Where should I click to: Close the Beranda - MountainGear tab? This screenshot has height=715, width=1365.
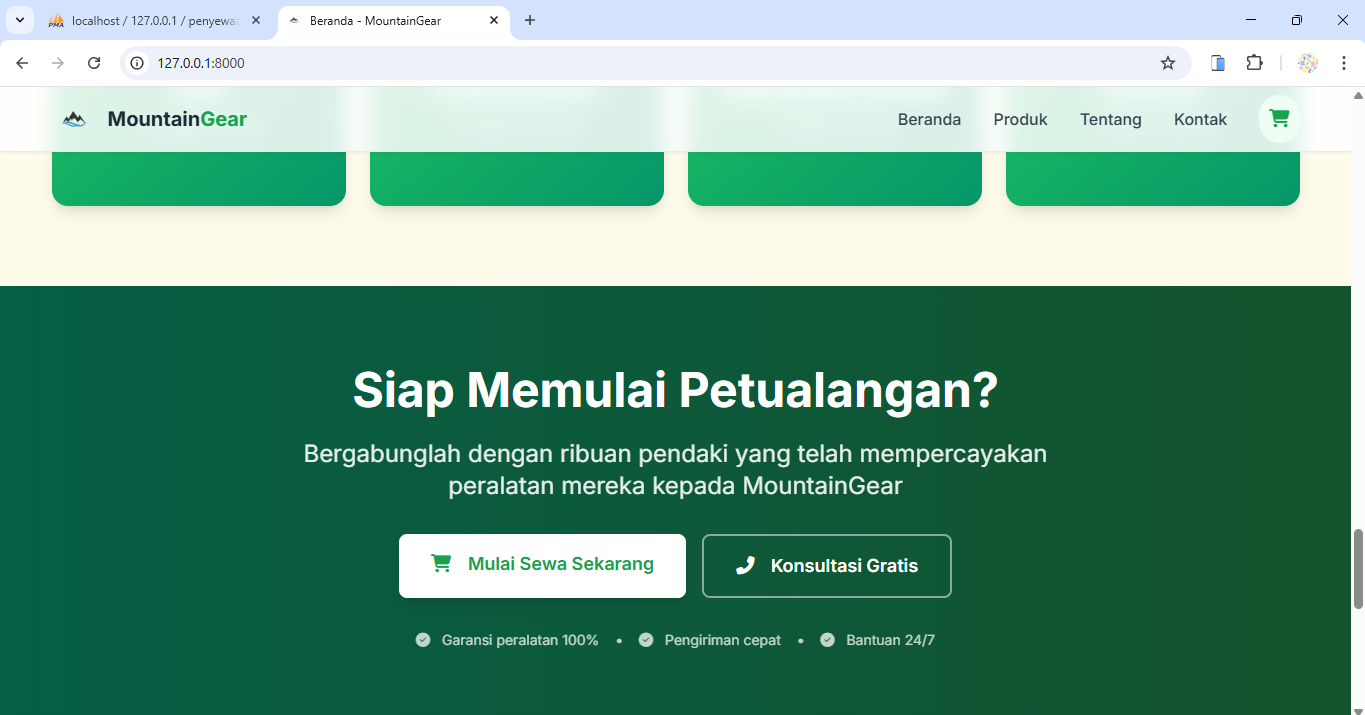[x=493, y=20]
